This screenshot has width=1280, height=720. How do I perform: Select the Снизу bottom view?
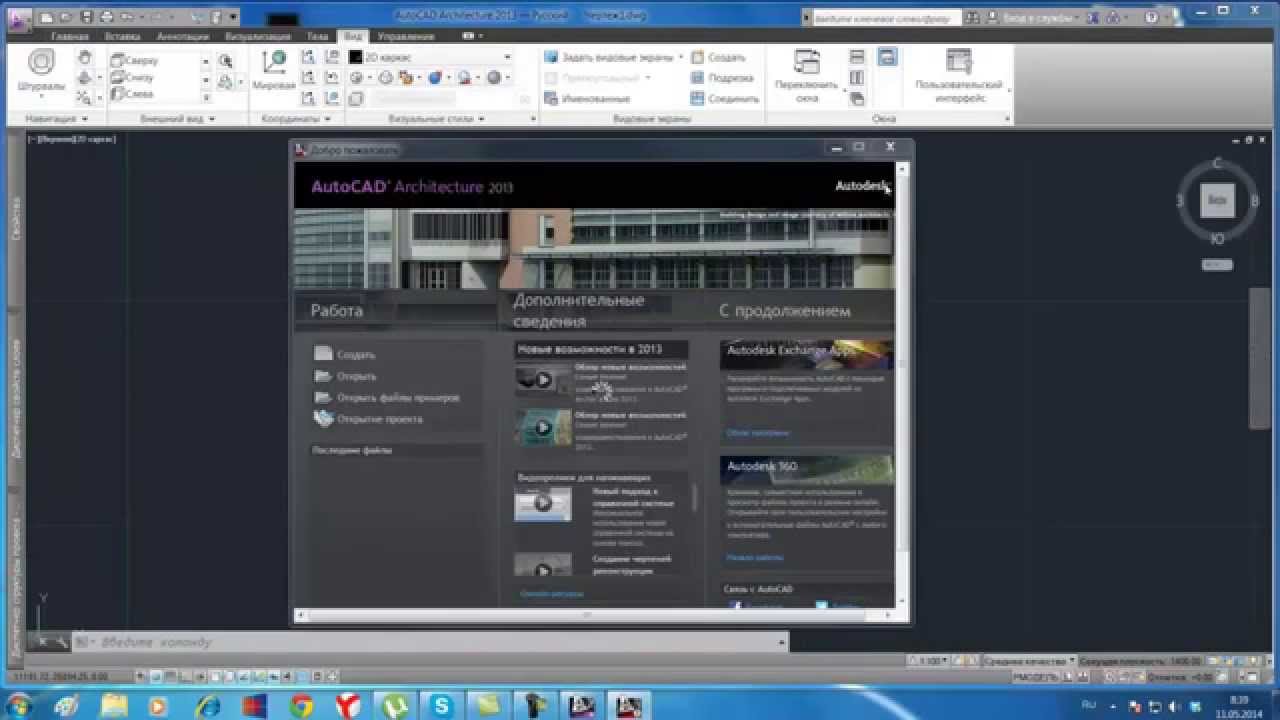pos(134,77)
